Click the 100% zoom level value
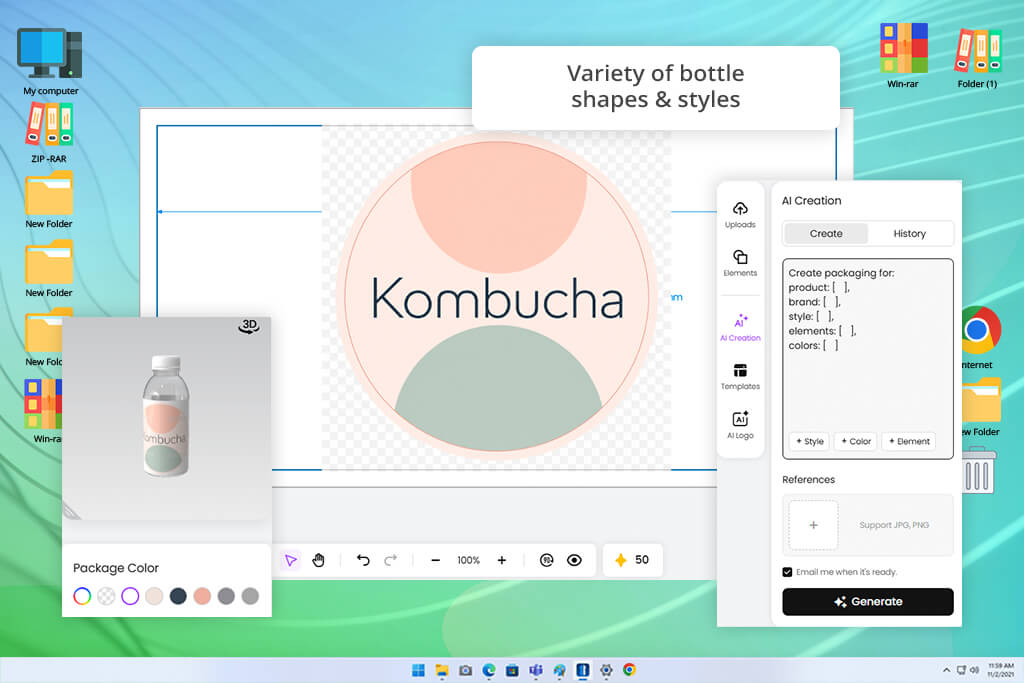 point(468,560)
